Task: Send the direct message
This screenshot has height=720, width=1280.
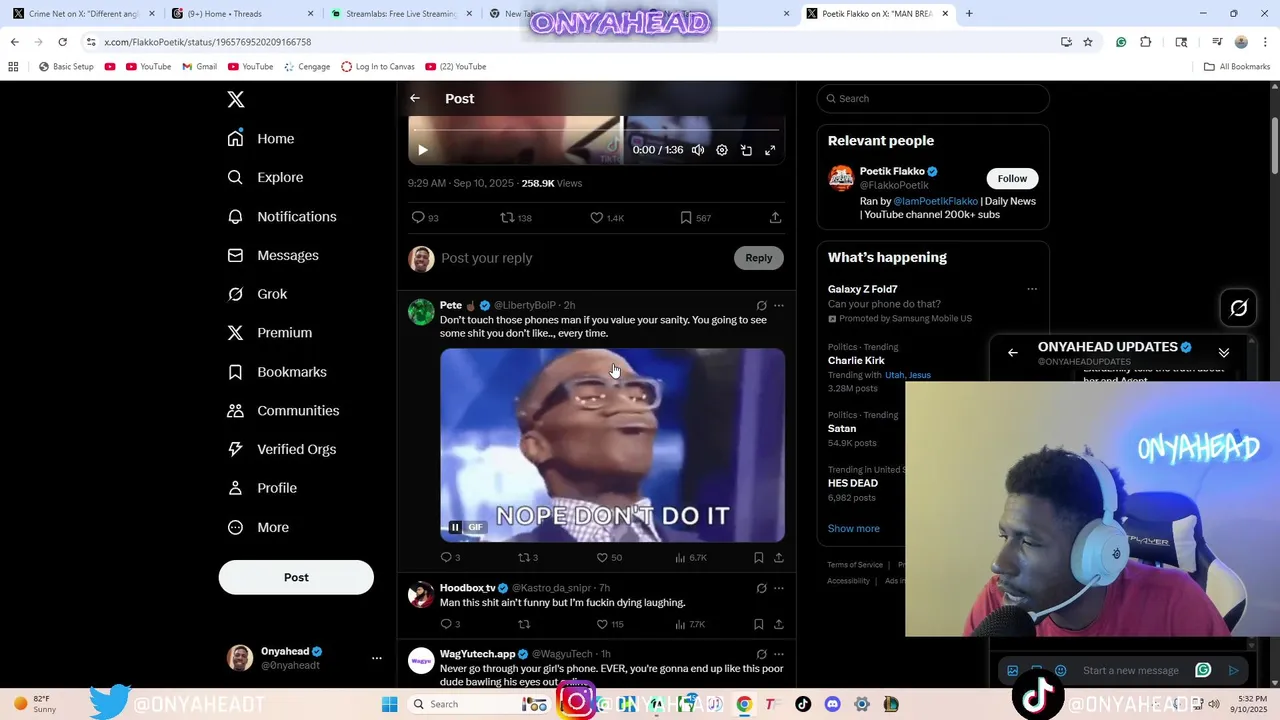Action: 1234,671
